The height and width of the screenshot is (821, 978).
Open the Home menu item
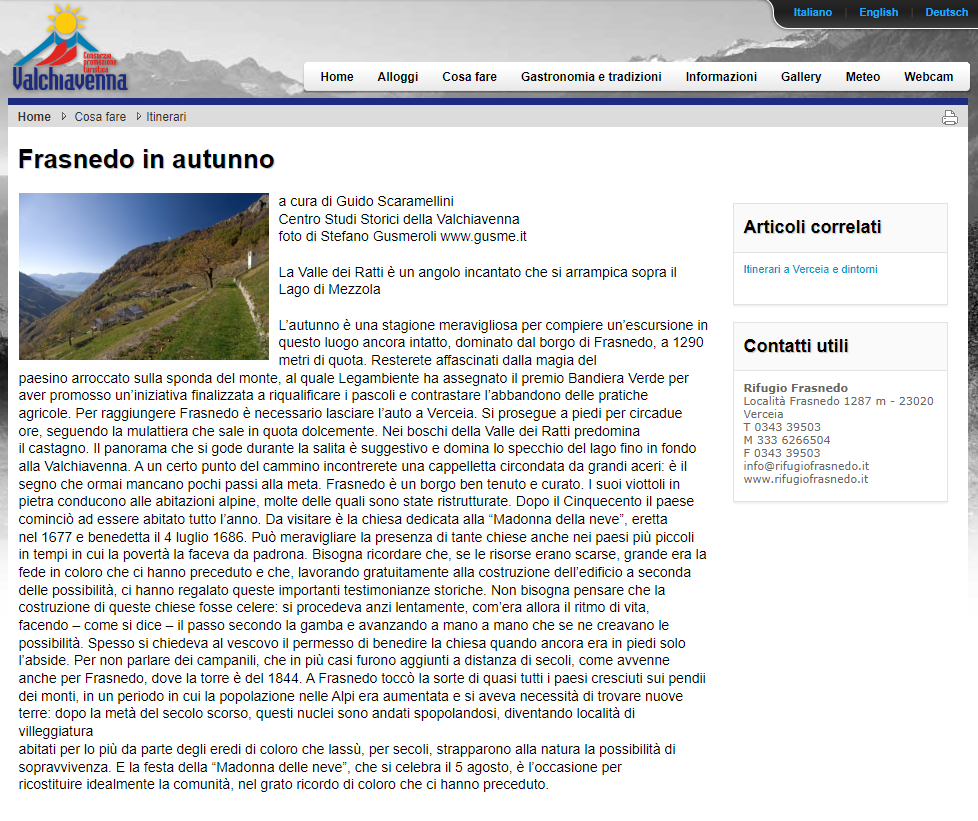(x=337, y=77)
